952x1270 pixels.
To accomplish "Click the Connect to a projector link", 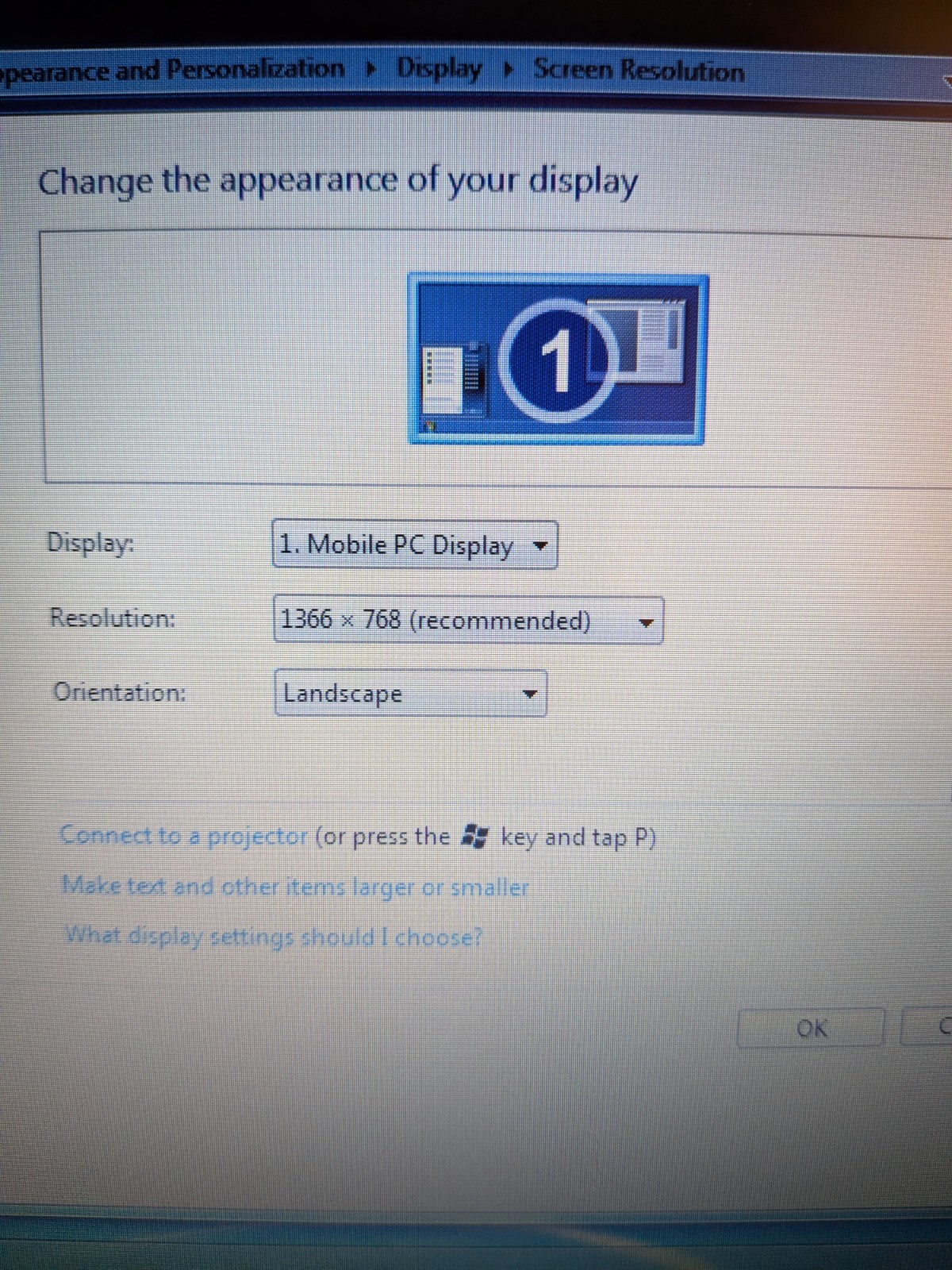I will (x=184, y=835).
